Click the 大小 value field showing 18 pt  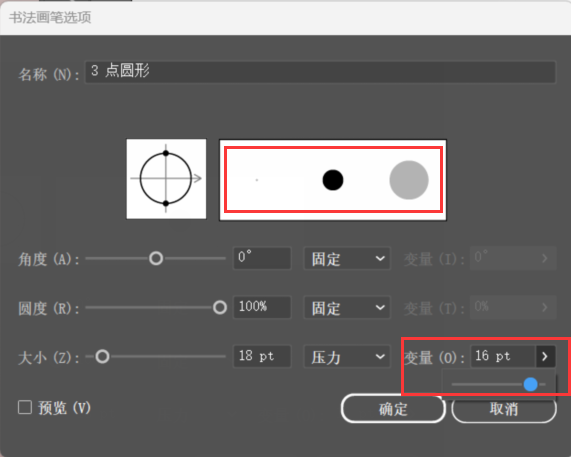pos(262,356)
